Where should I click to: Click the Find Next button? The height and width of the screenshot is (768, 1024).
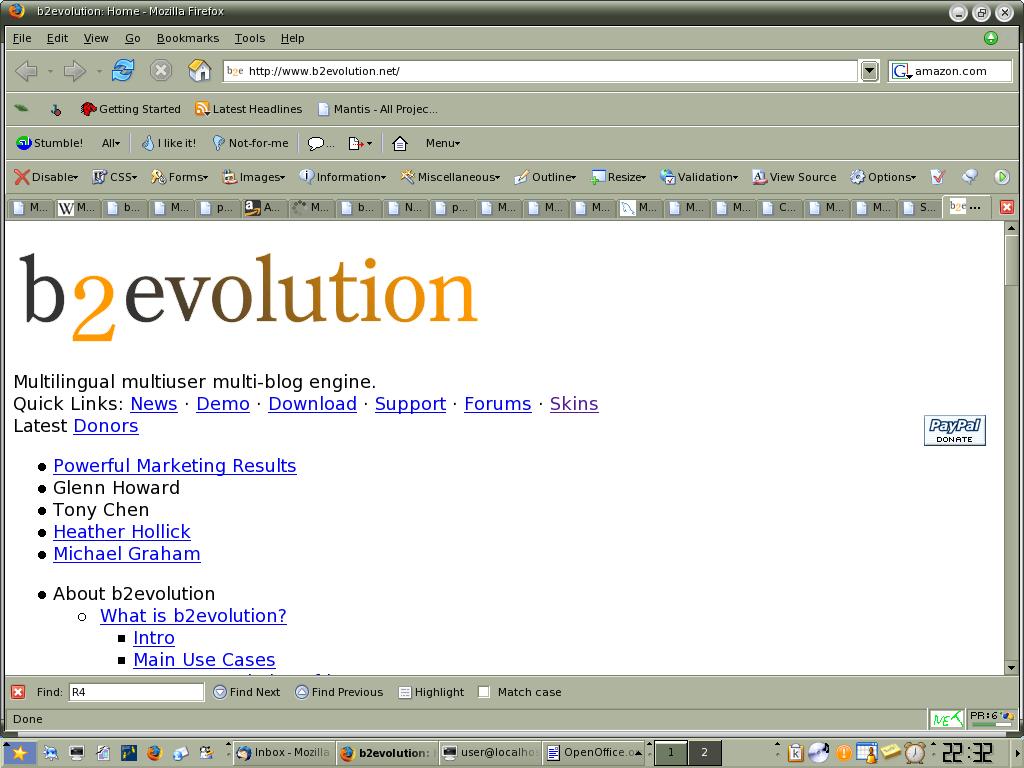[247, 692]
